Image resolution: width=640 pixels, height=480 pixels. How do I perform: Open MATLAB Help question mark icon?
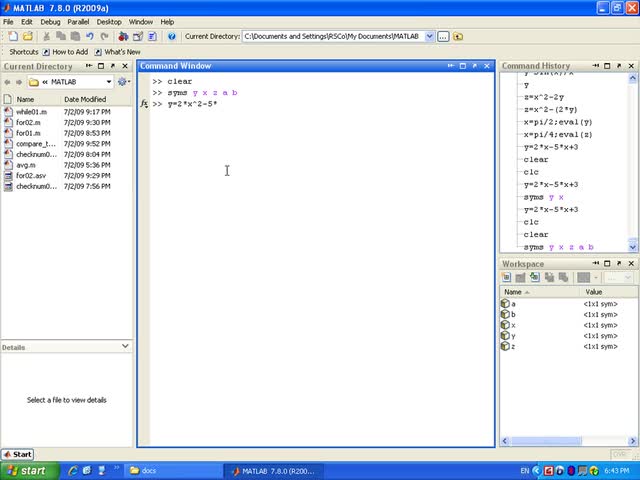point(172,36)
